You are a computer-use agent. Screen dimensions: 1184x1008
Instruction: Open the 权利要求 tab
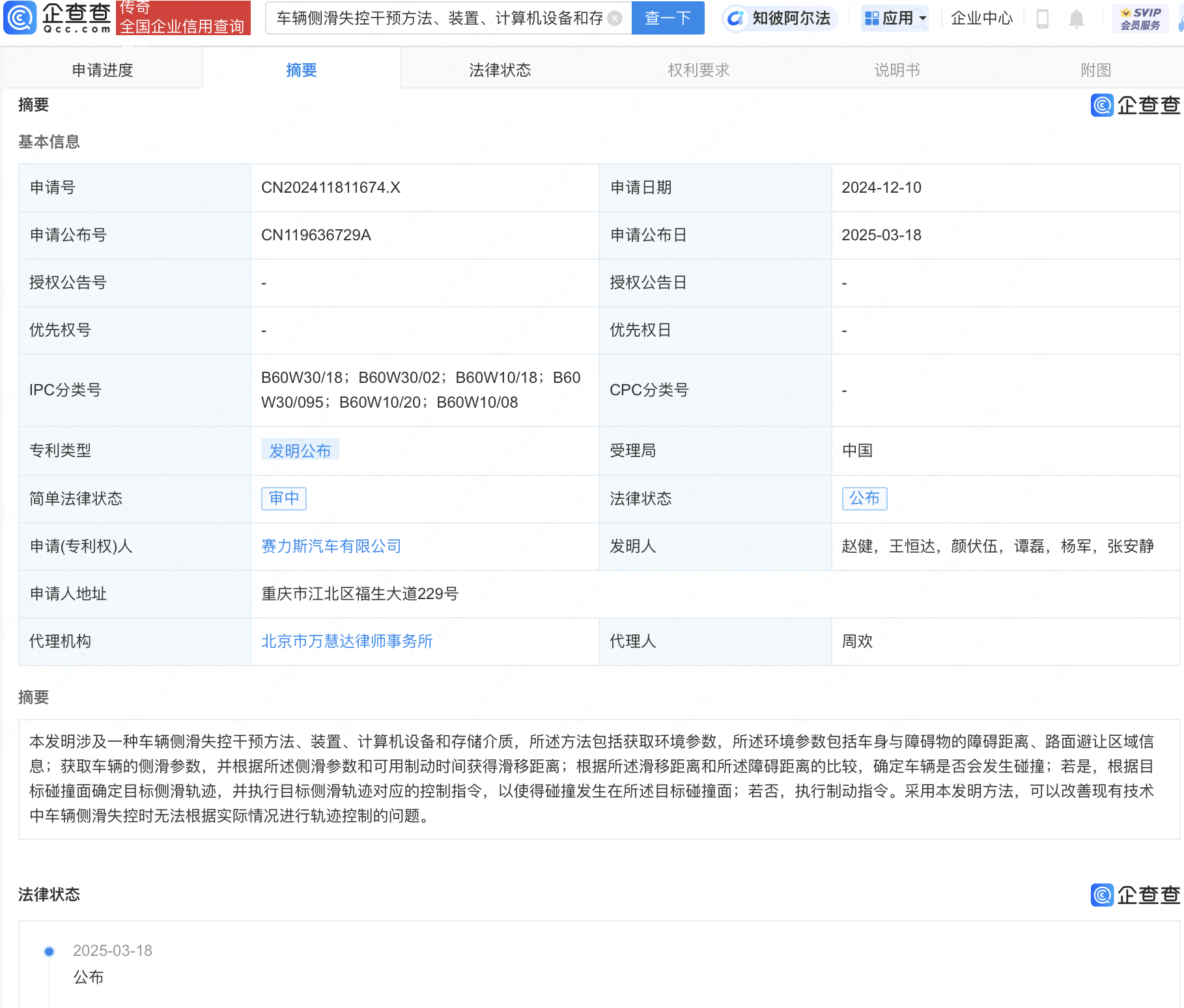pos(698,70)
